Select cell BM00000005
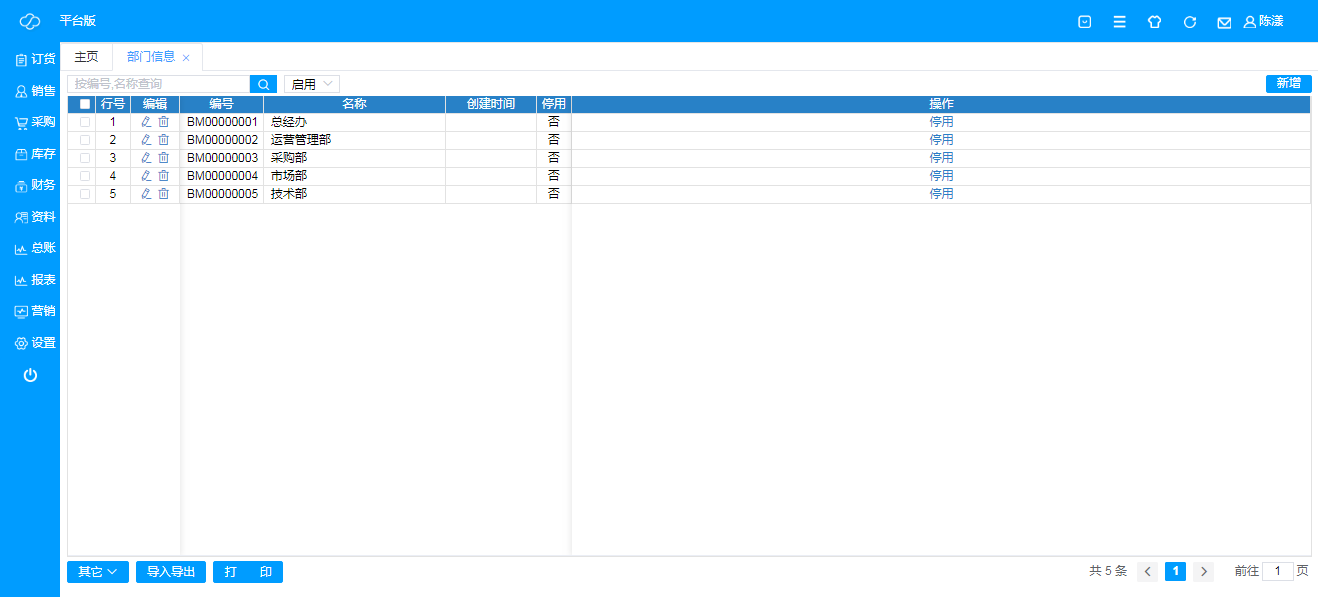The width and height of the screenshot is (1318, 597). point(222,194)
